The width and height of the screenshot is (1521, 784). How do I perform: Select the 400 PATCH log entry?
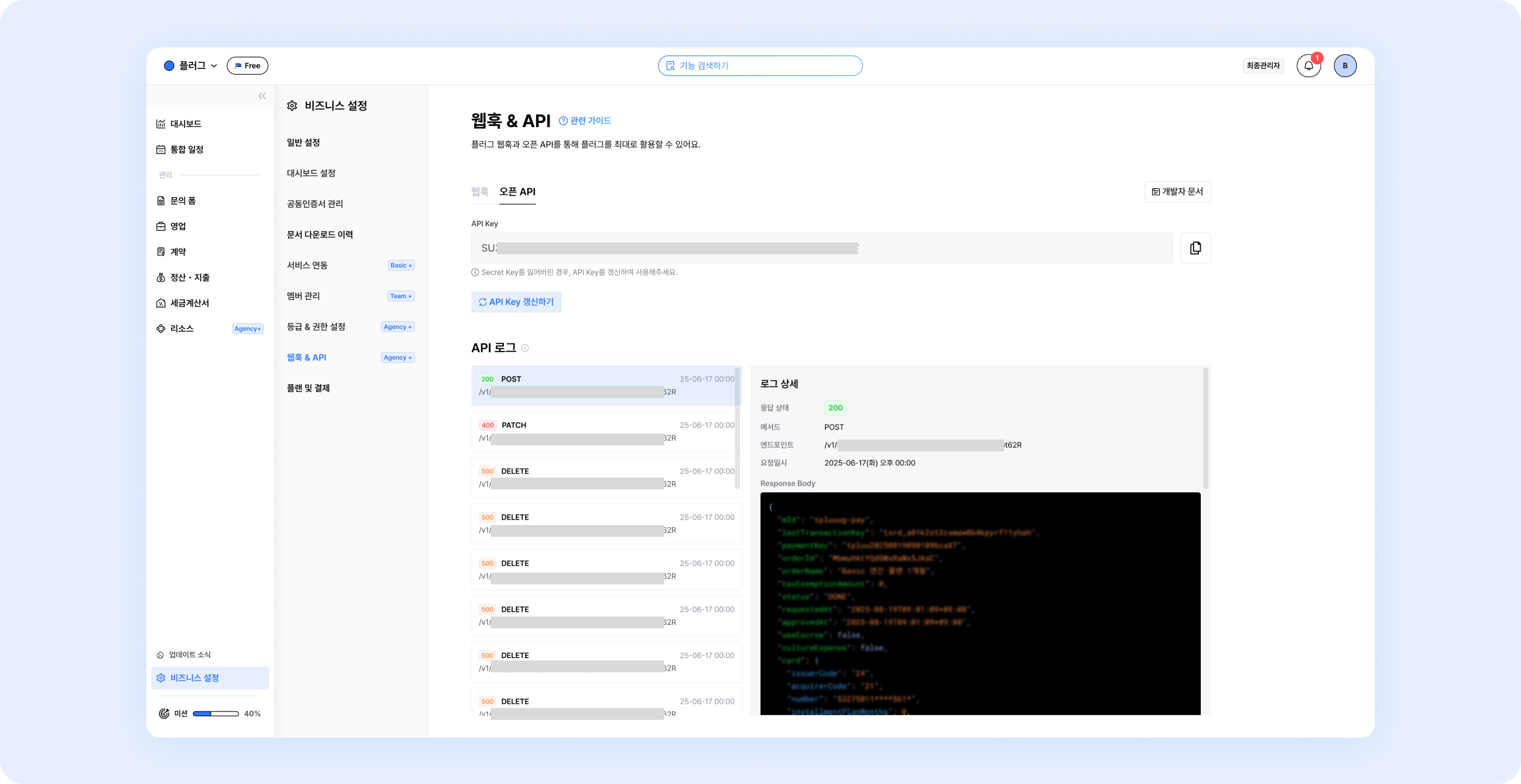tap(606, 431)
